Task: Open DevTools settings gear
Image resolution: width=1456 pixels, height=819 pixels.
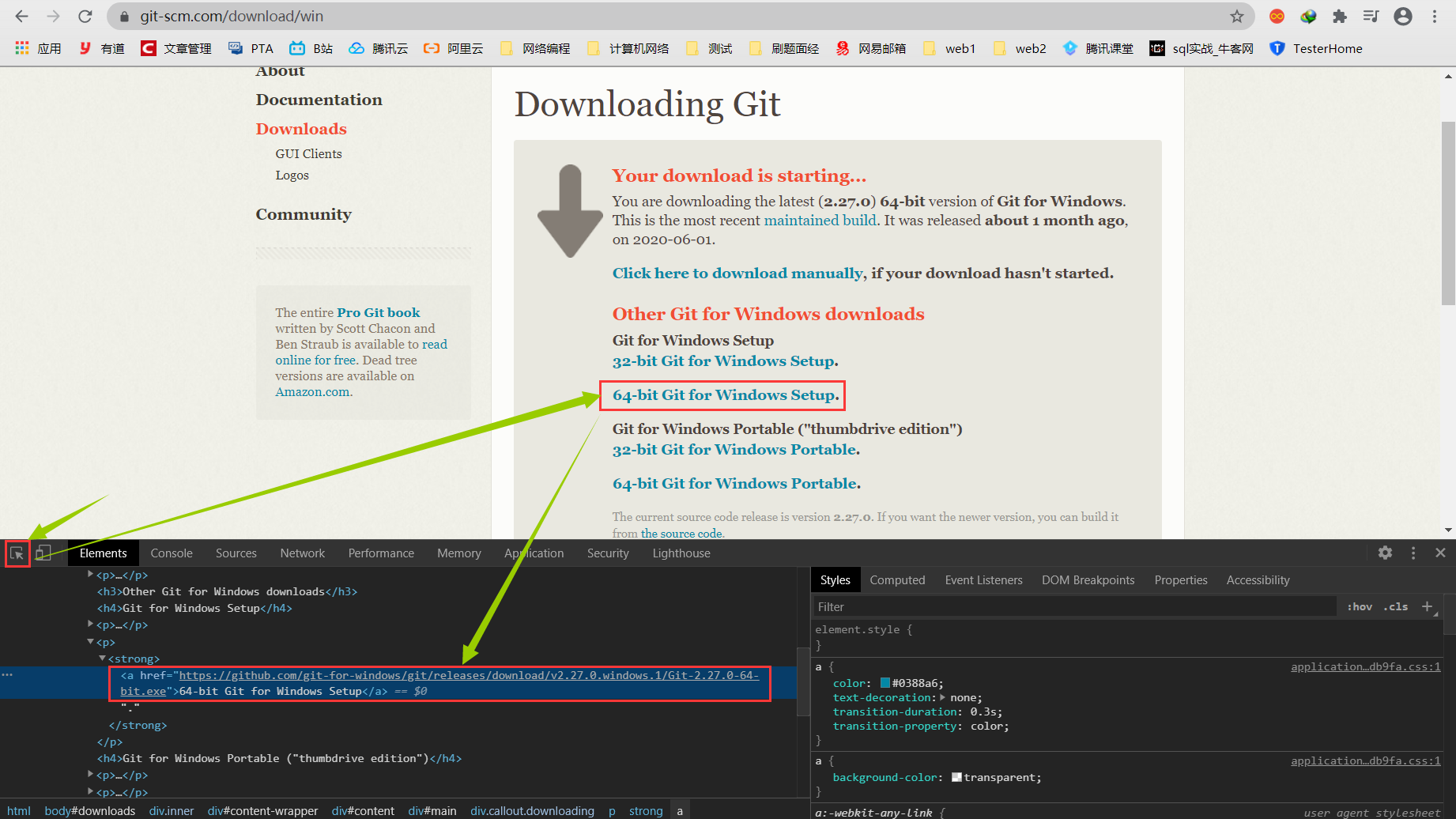Action: (x=1385, y=553)
